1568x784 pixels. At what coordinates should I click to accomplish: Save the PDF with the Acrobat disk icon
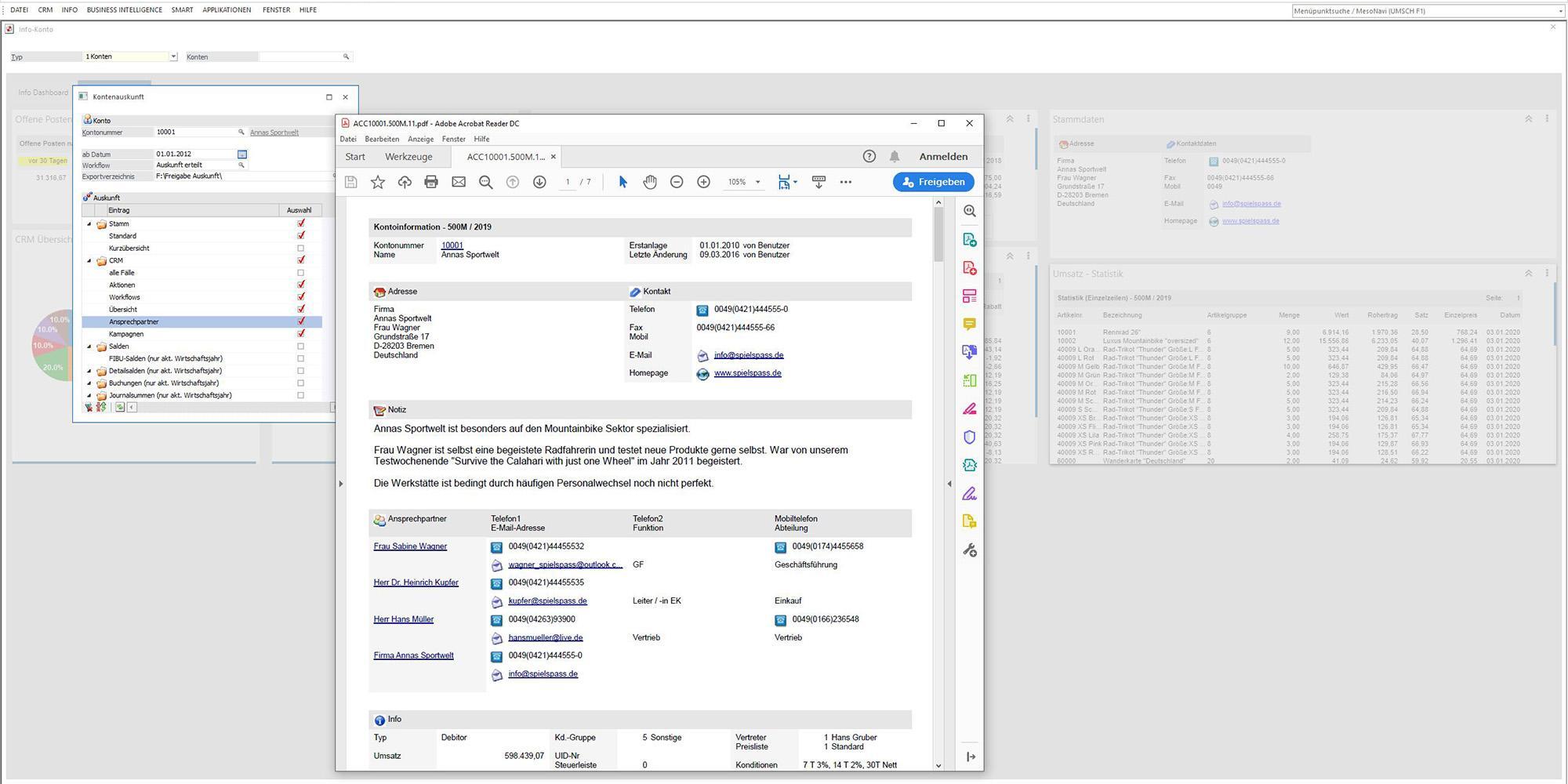pyautogui.click(x=351, y=182)
